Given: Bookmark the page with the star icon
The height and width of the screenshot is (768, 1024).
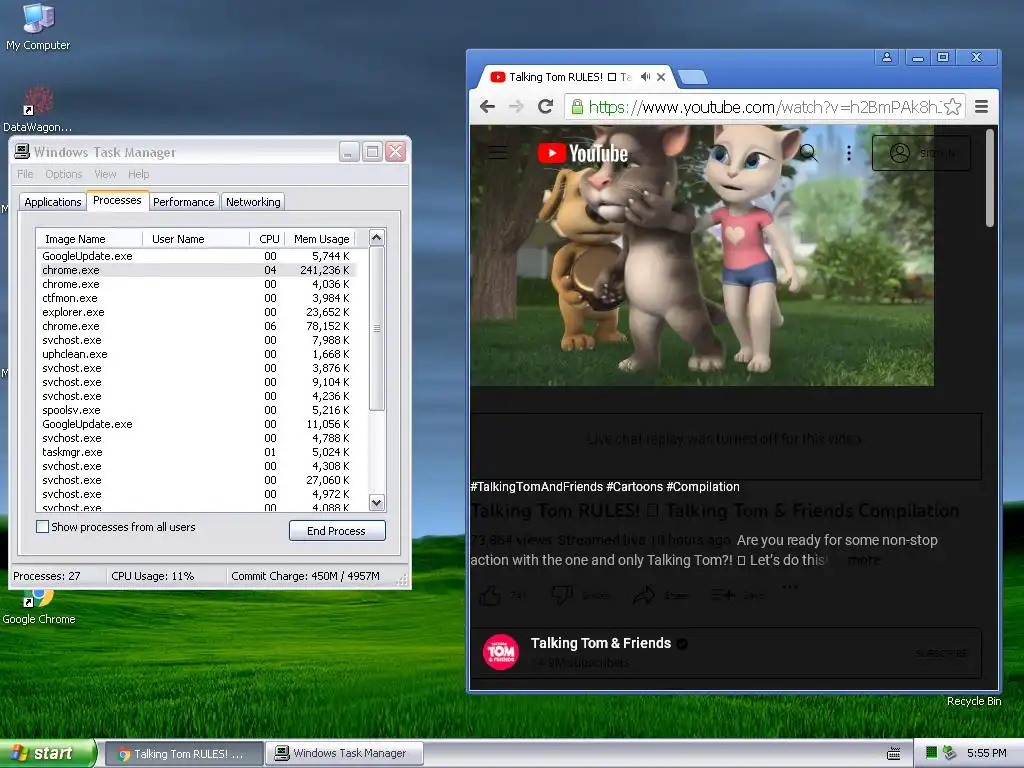Looking at the screenshot, I should [953, 106].
